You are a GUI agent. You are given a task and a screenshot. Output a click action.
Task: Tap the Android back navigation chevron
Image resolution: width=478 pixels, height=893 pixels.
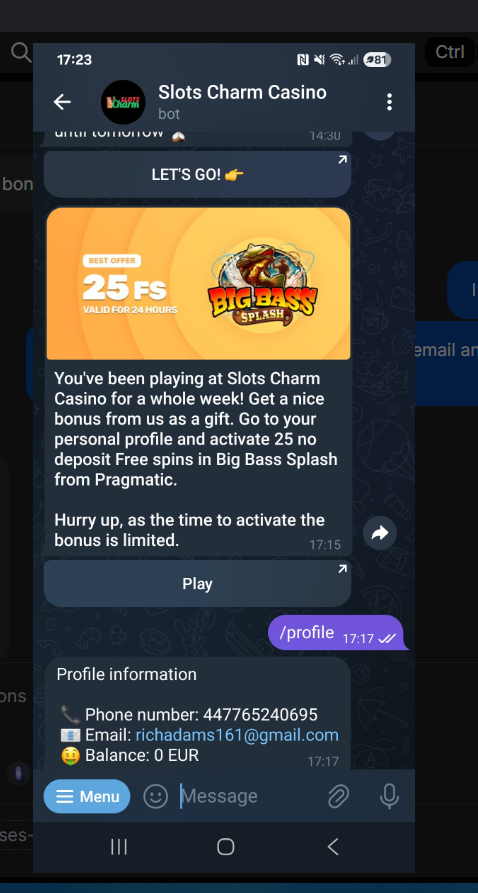(x=333, y=847)
